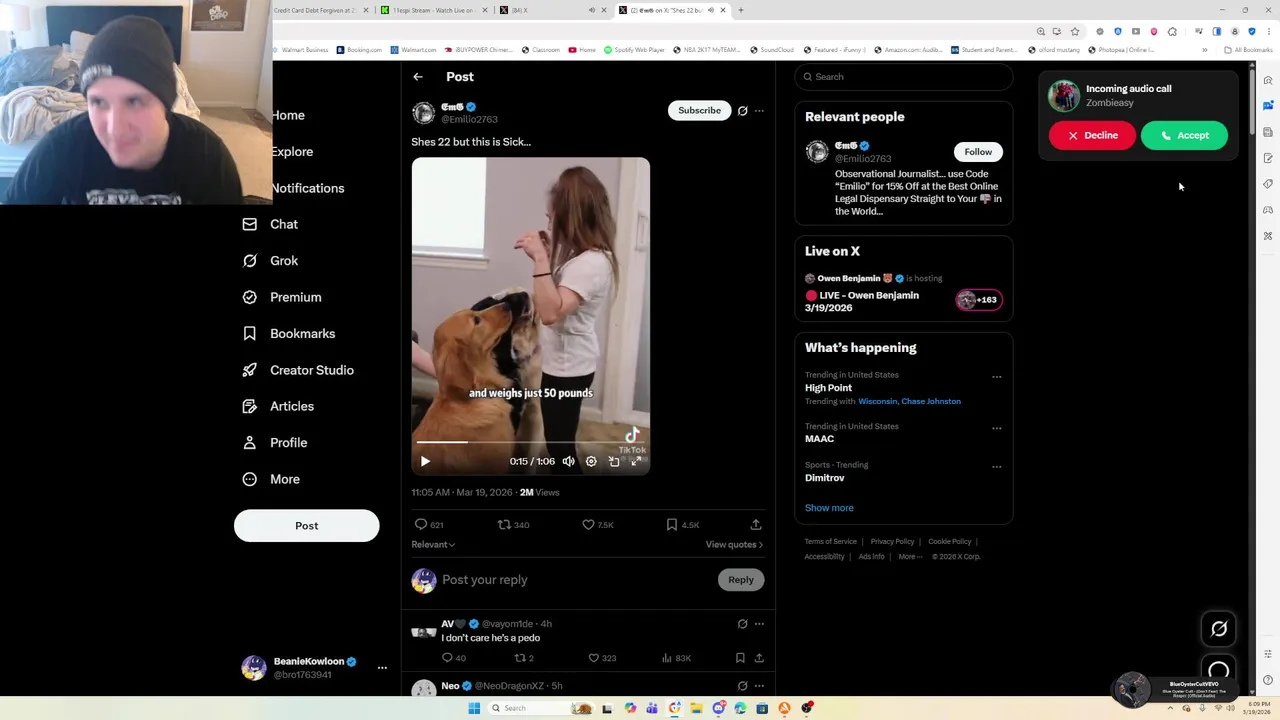Go to Premium page
Viewport: 1280px width, 720px height.
pyautogui.click(x=281, y=297)
